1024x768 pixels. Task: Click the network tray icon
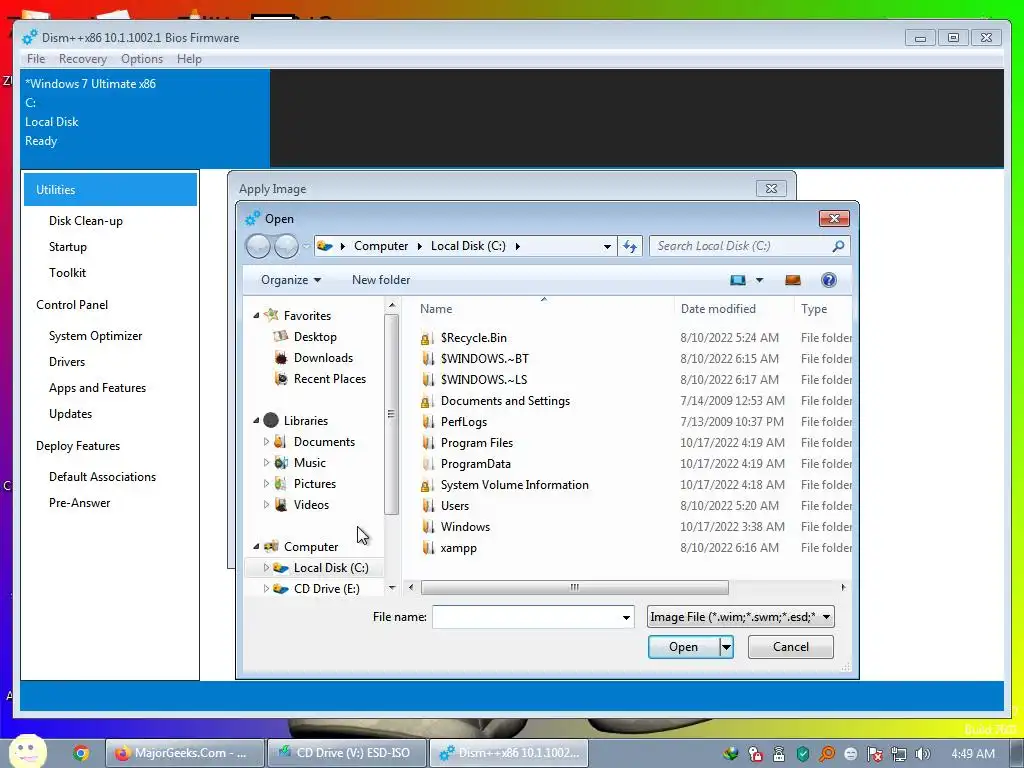click(899, 754)
